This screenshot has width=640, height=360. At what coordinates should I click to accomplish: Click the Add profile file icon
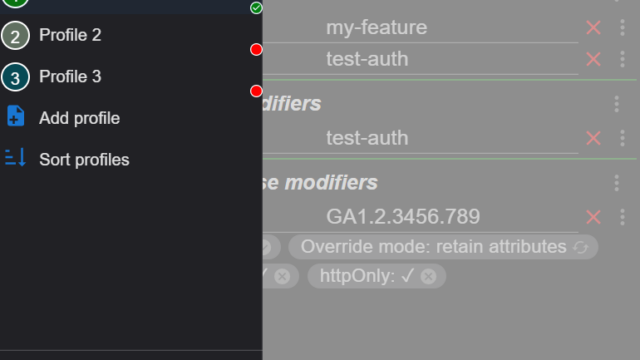[x=16, y=116]
